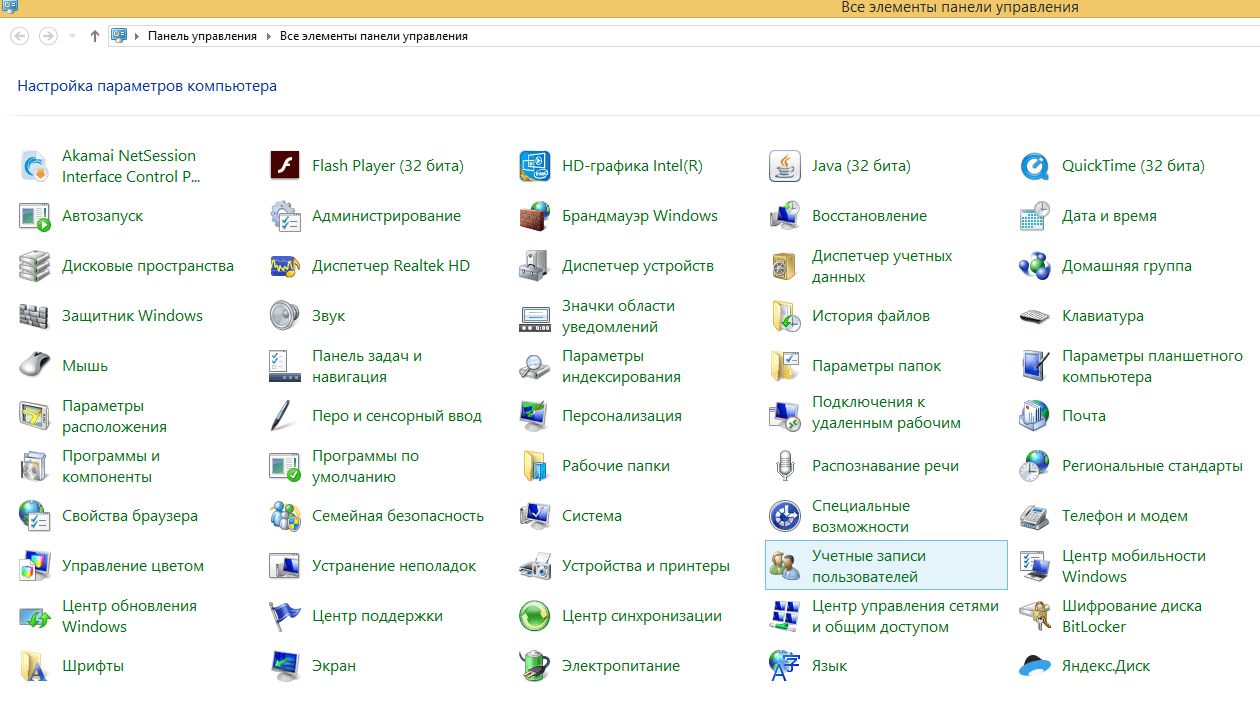Click the Forward navigation arrow

(48, 36)
